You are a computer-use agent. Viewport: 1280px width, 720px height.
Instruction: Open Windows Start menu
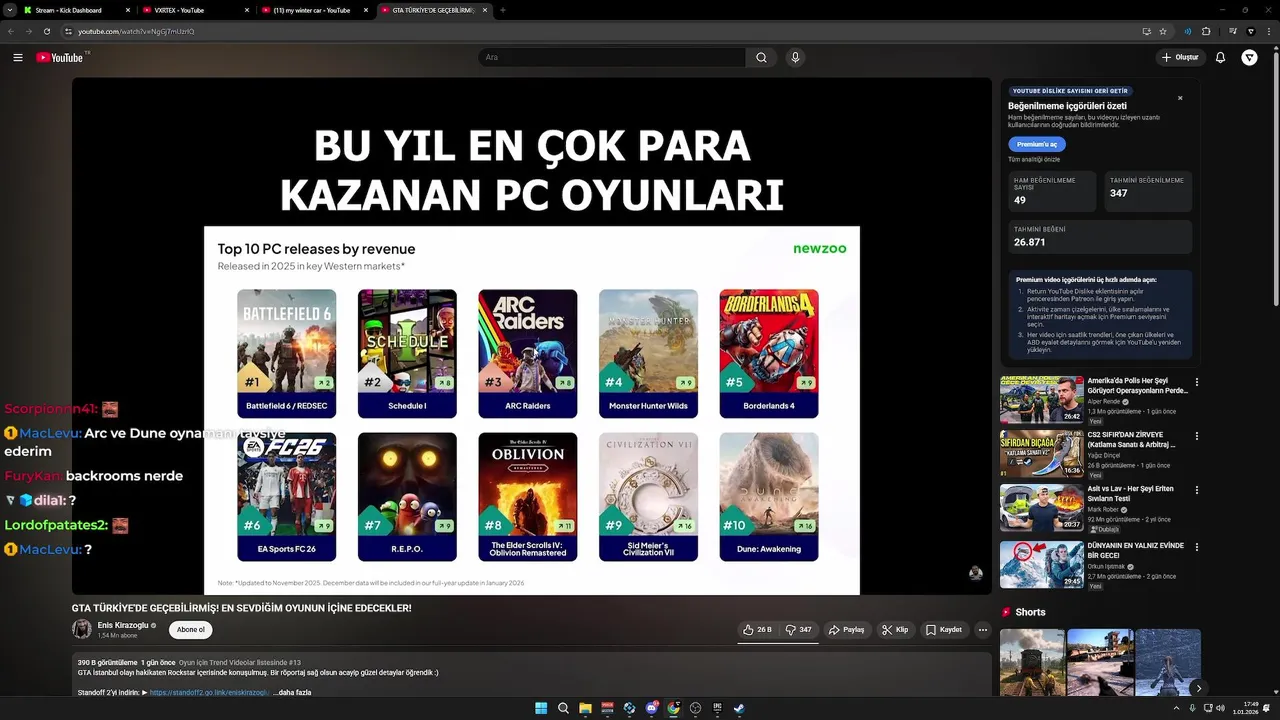(541, 708)
